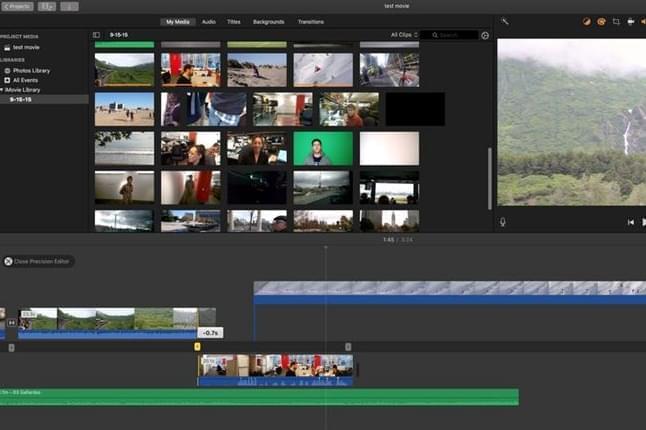The image size is (646, 430).
Task: Skip to previous clip in viewer
Action: pyautogui.click(x=630, y=222)
